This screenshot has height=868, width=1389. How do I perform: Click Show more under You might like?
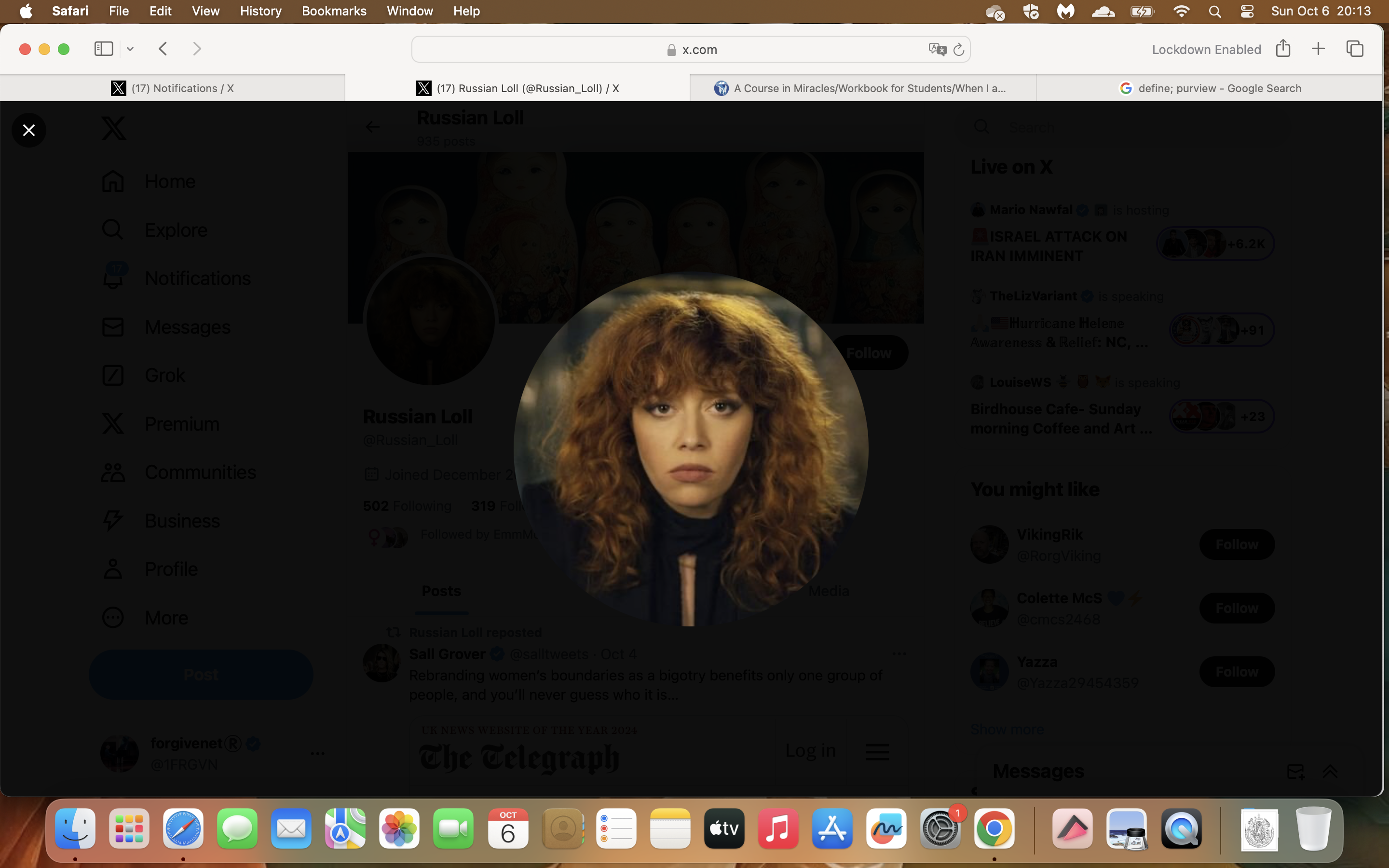[x=1007, y=729]
